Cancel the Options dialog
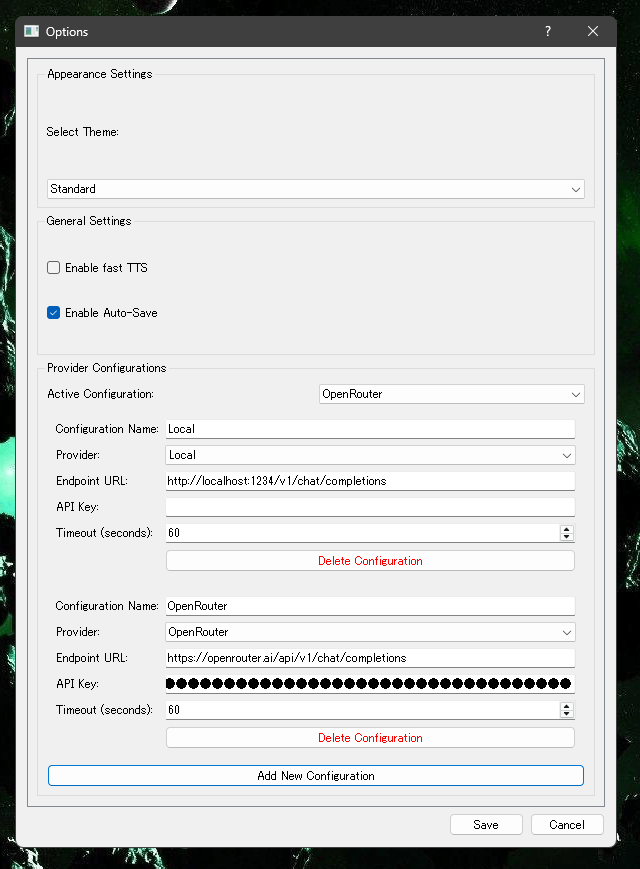This screenshot has width=640, height=869. (566, 825)
